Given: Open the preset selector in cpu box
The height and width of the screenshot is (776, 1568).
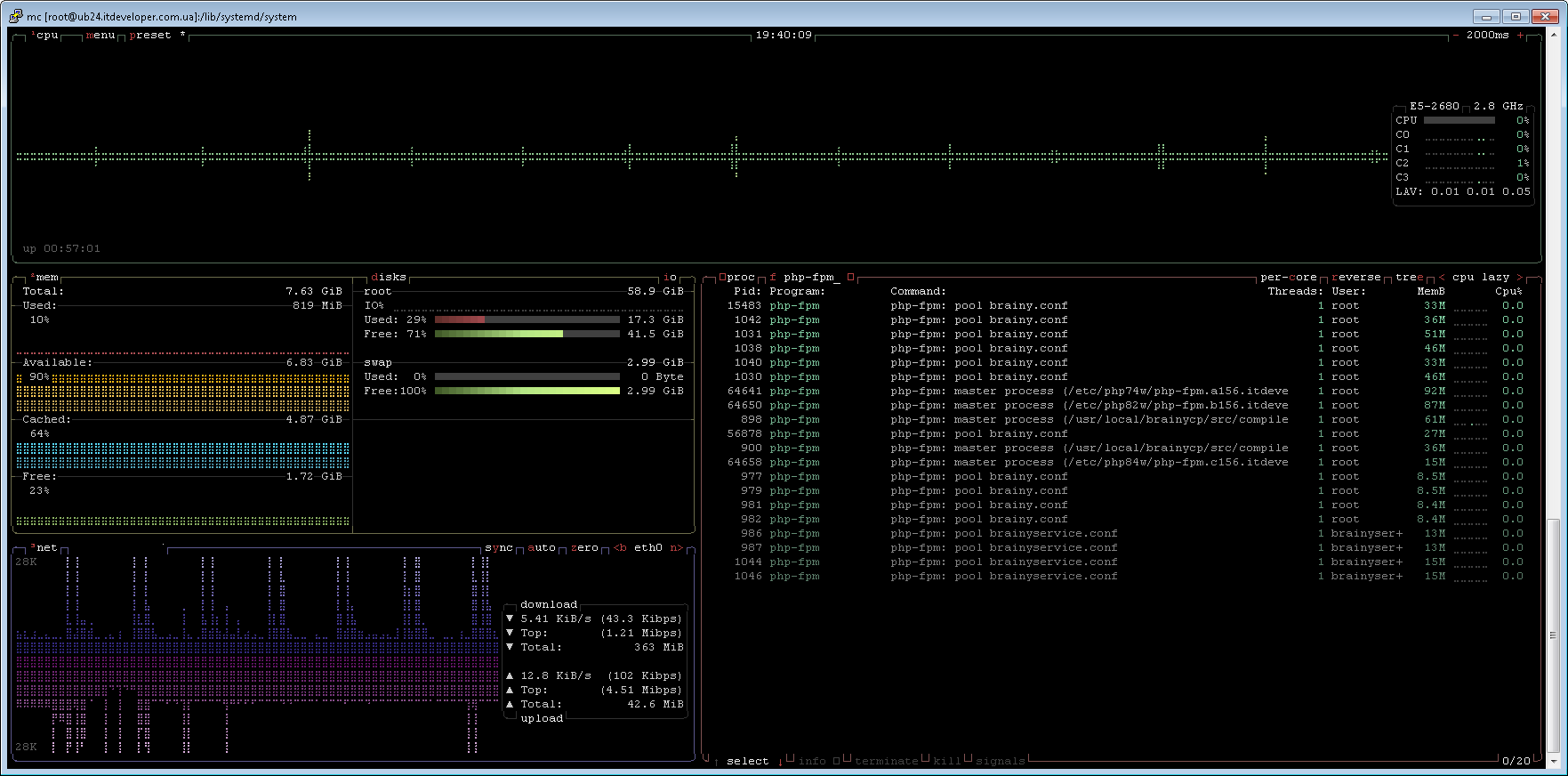Looking at the screenshot, I should [x=149, y=36].
